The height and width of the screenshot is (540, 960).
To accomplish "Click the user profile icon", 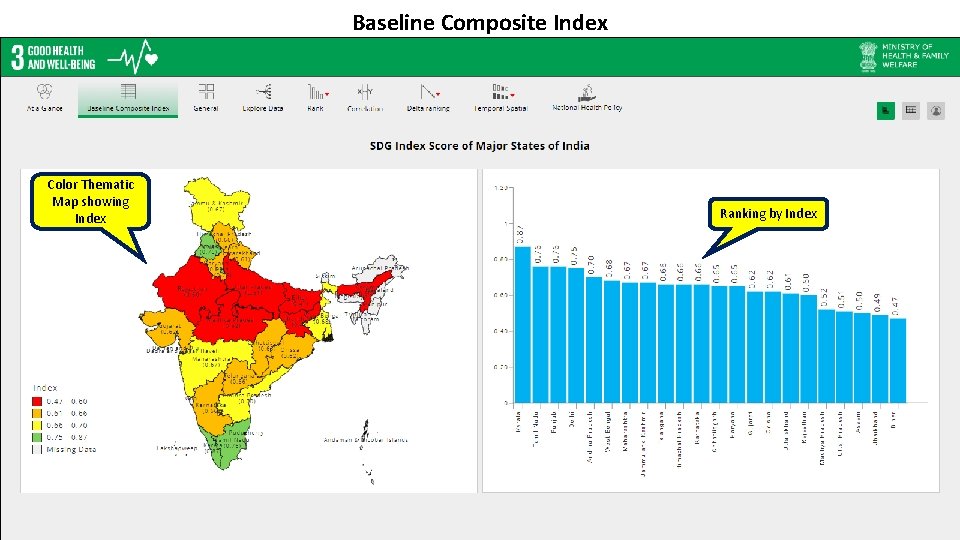I will (x=936, y=111).
